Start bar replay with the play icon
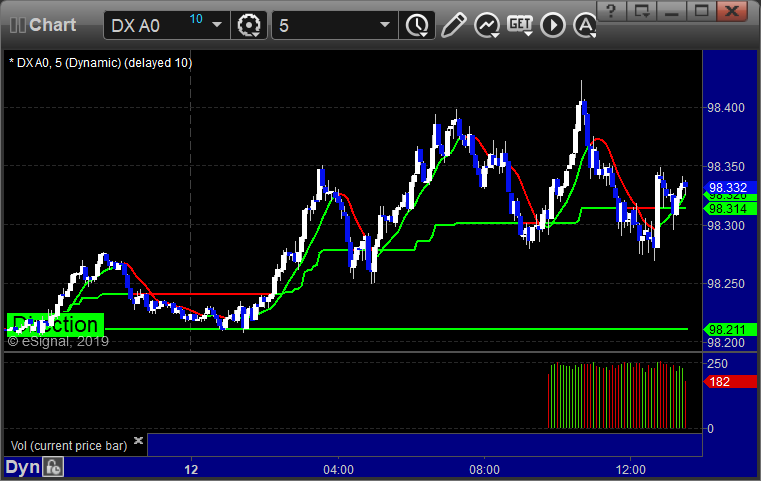This screenshot has height=481, width=761. [553, 25]
